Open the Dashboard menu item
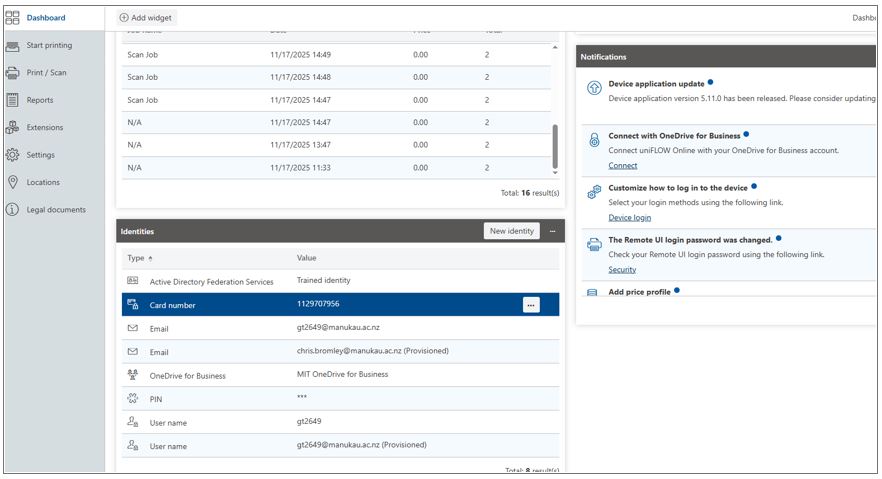Screen dimensions: 882x479 [46, 18]
